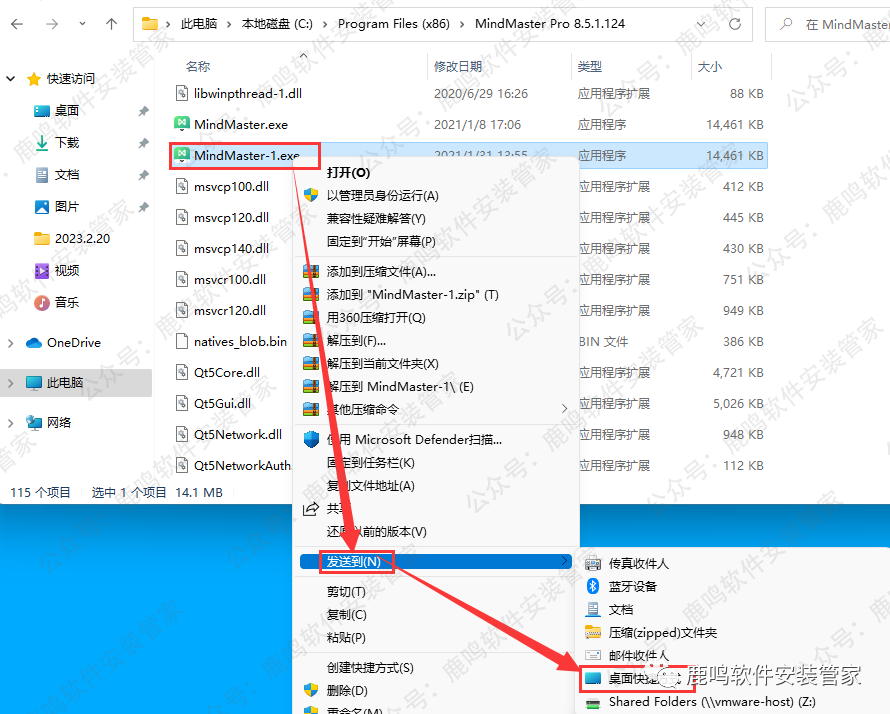
Task: Expand the This PC tree node
Action: [x=11, y=383]
